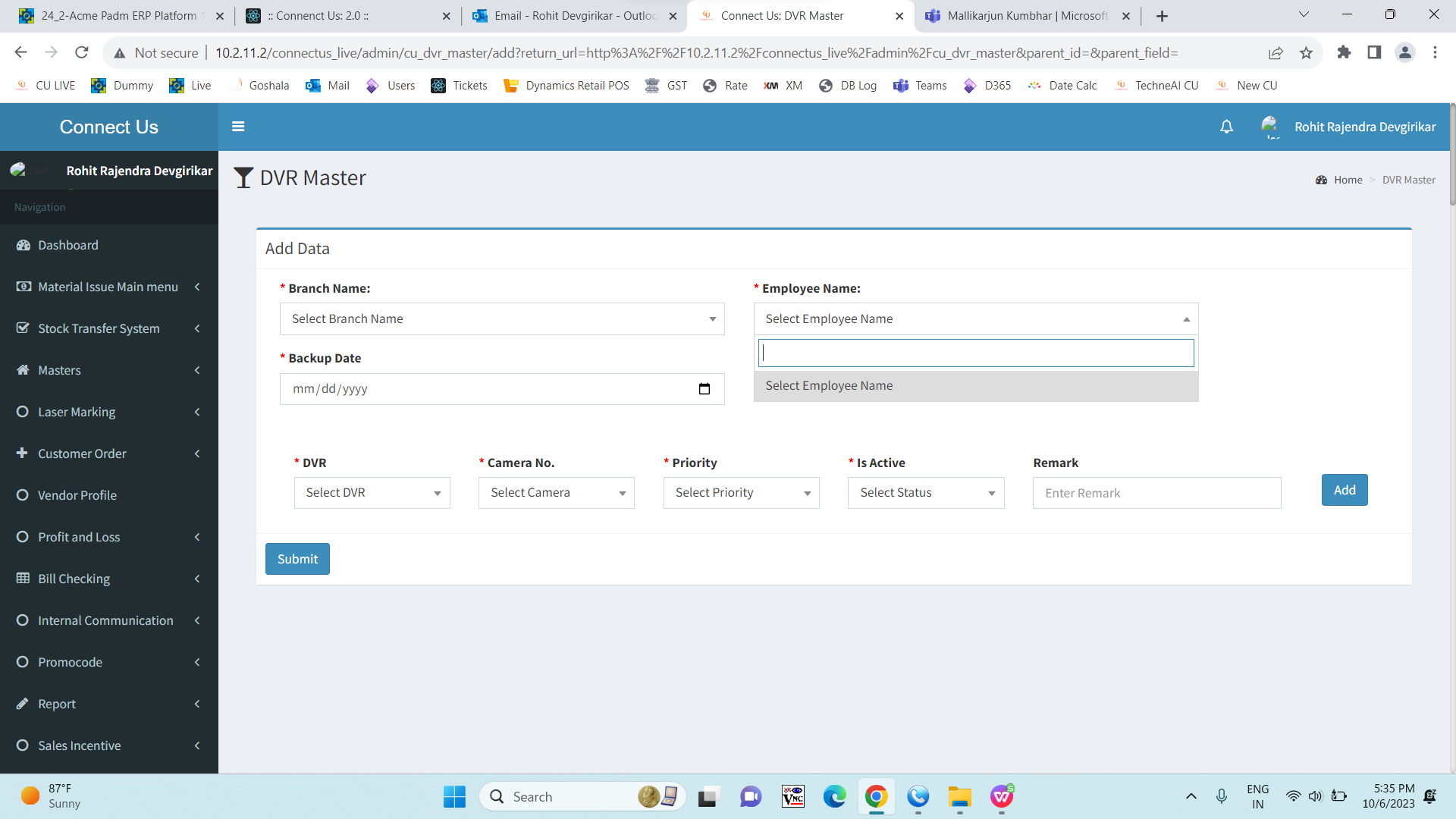
Task: Click the Windows taskbar Search box
Action: 582,797
